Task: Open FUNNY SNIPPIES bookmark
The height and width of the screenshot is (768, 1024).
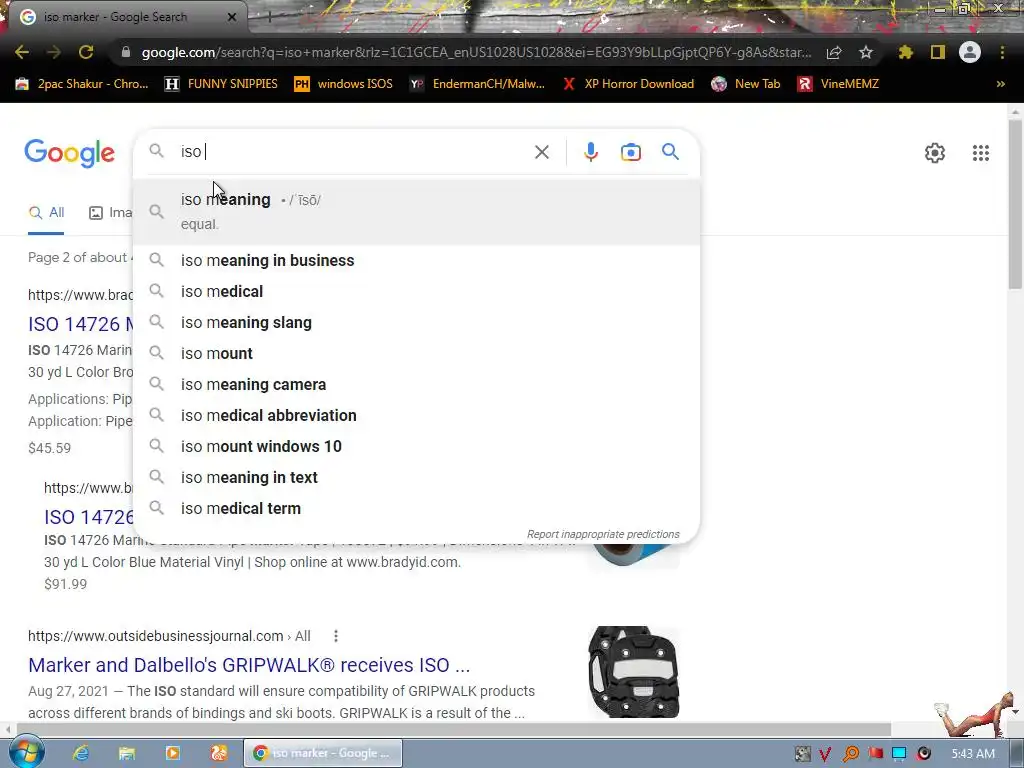Action: point(221,84)
